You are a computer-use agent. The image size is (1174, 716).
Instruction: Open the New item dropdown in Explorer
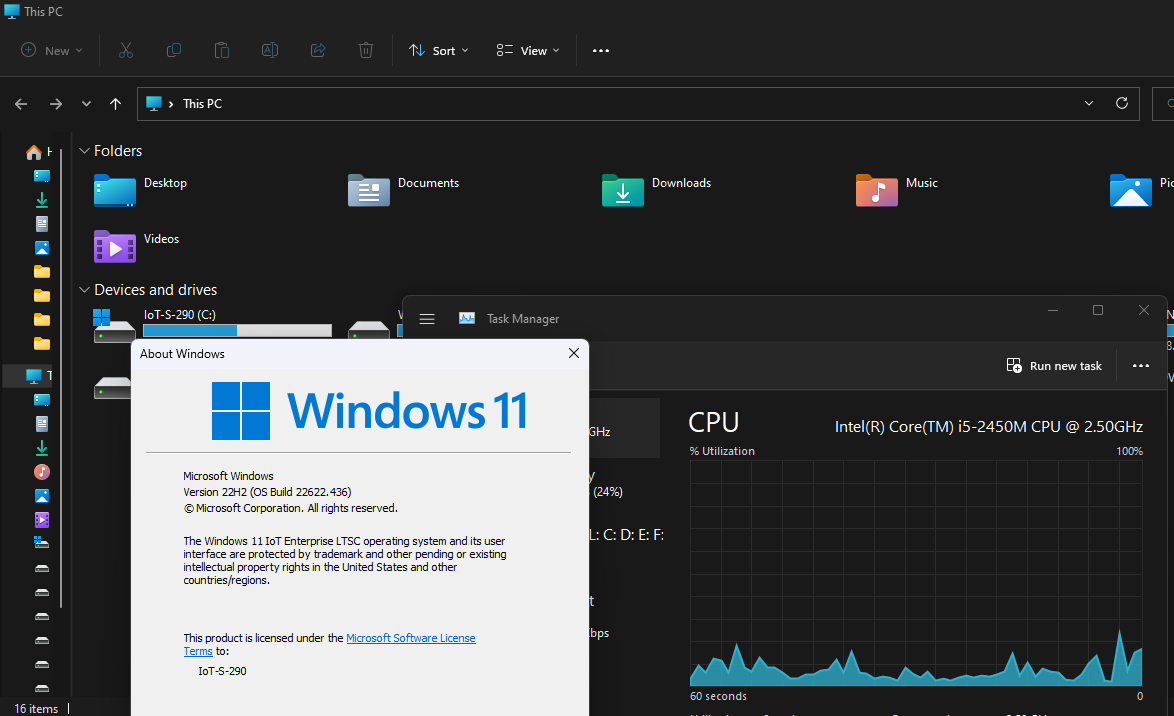(x=51, y=50)
